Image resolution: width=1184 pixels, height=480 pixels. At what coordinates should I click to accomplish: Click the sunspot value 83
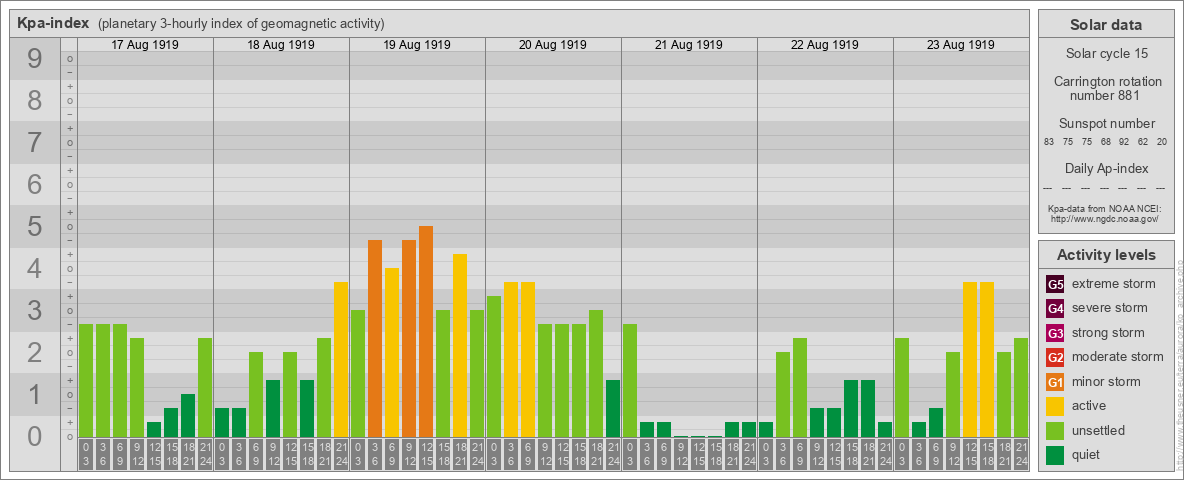1049,141
